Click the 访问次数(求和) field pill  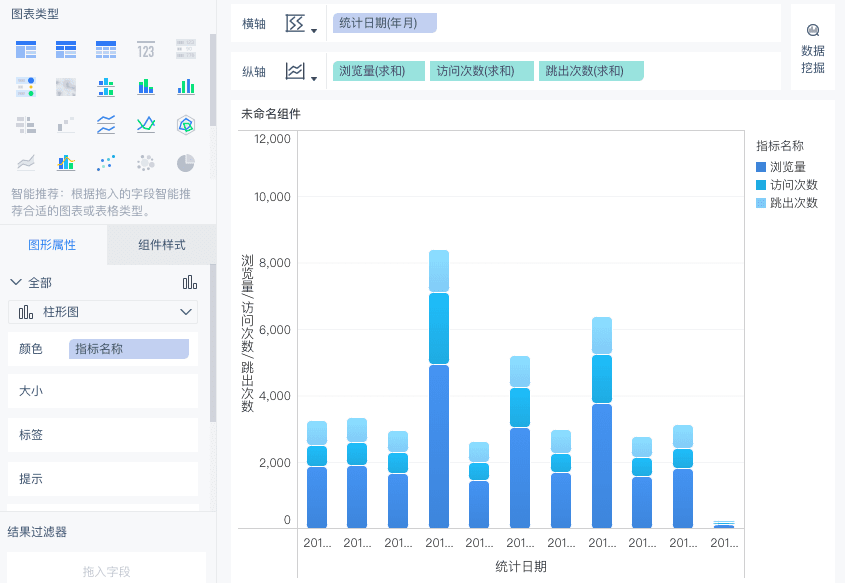click(x=481, y=71)
